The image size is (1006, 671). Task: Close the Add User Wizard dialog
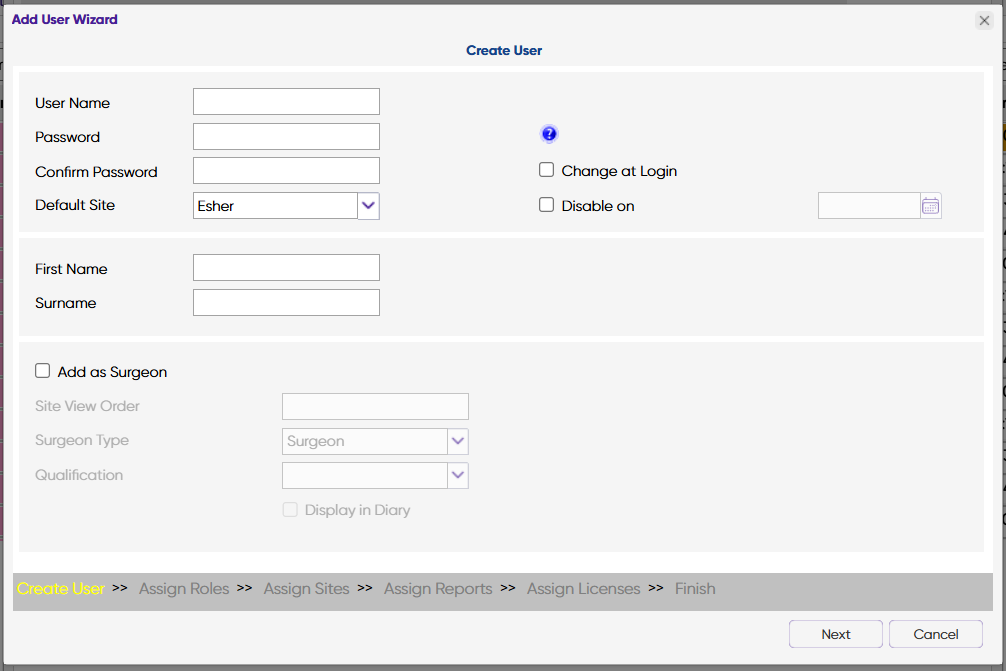click(984, 21)
